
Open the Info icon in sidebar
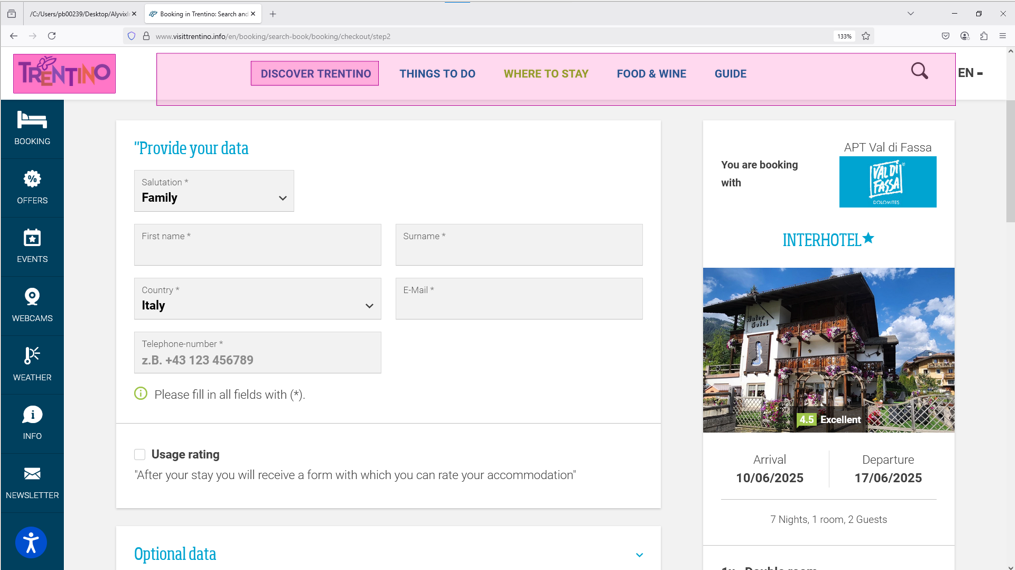tap(32, 416)
